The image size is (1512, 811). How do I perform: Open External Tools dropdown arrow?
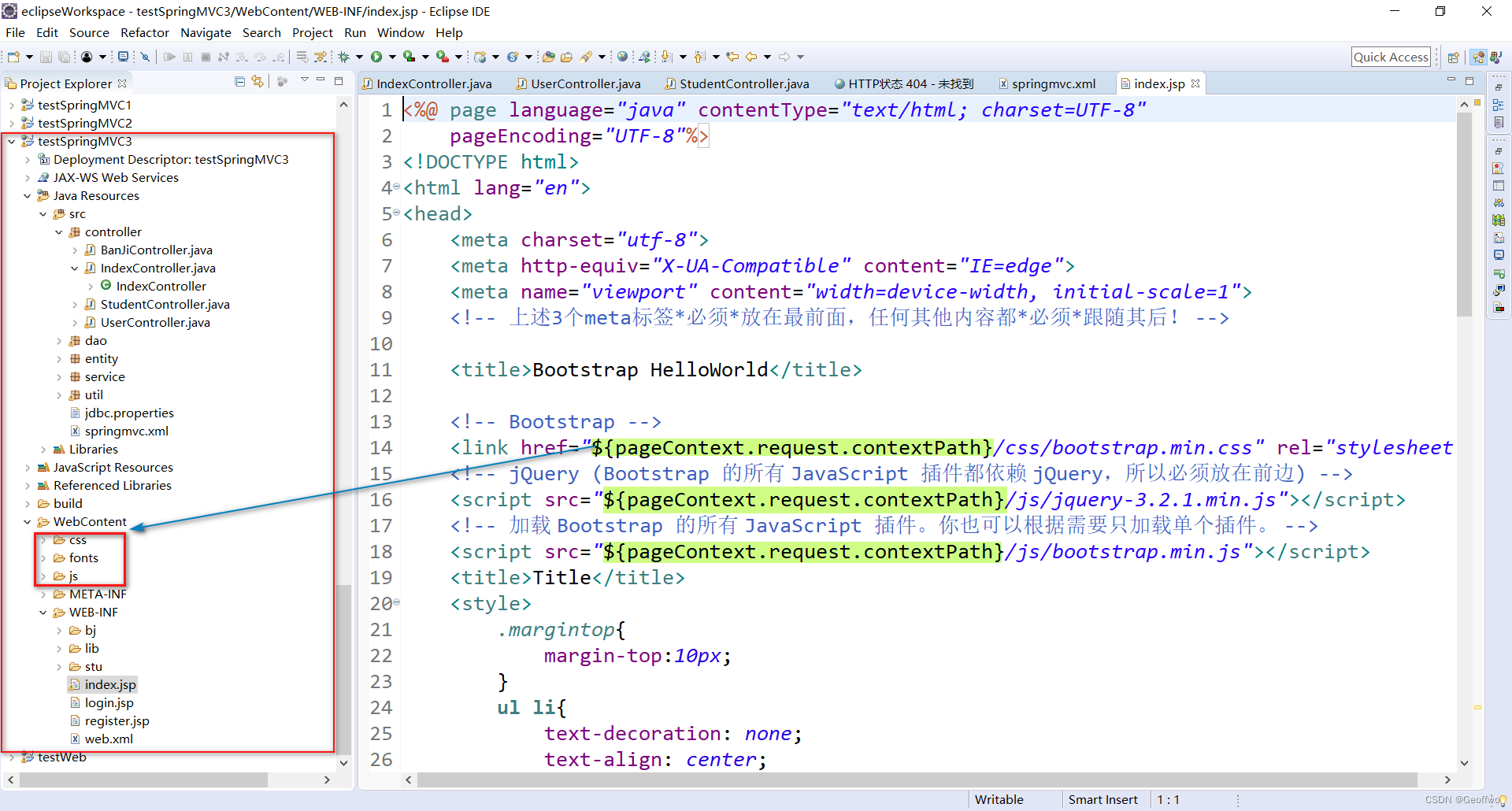458,57
